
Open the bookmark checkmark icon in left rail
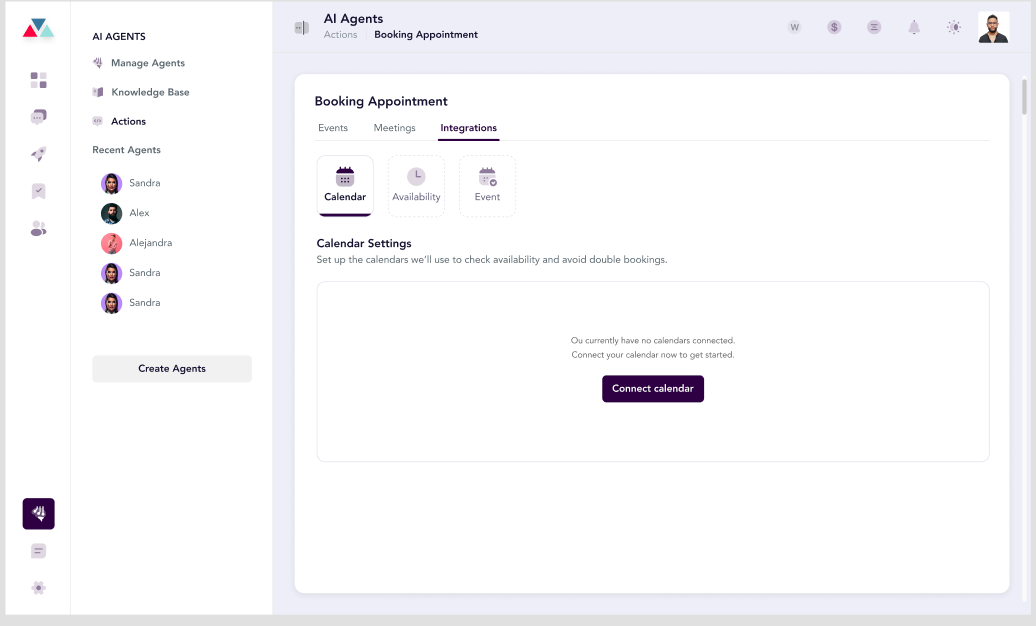point(38,192)
